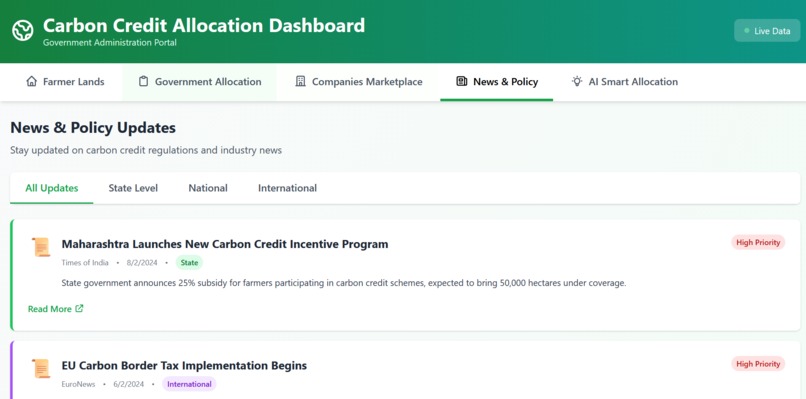
Task: Open the Maharashtra Launches New Carbon Credit headline
Action: (x=225, y=244)
